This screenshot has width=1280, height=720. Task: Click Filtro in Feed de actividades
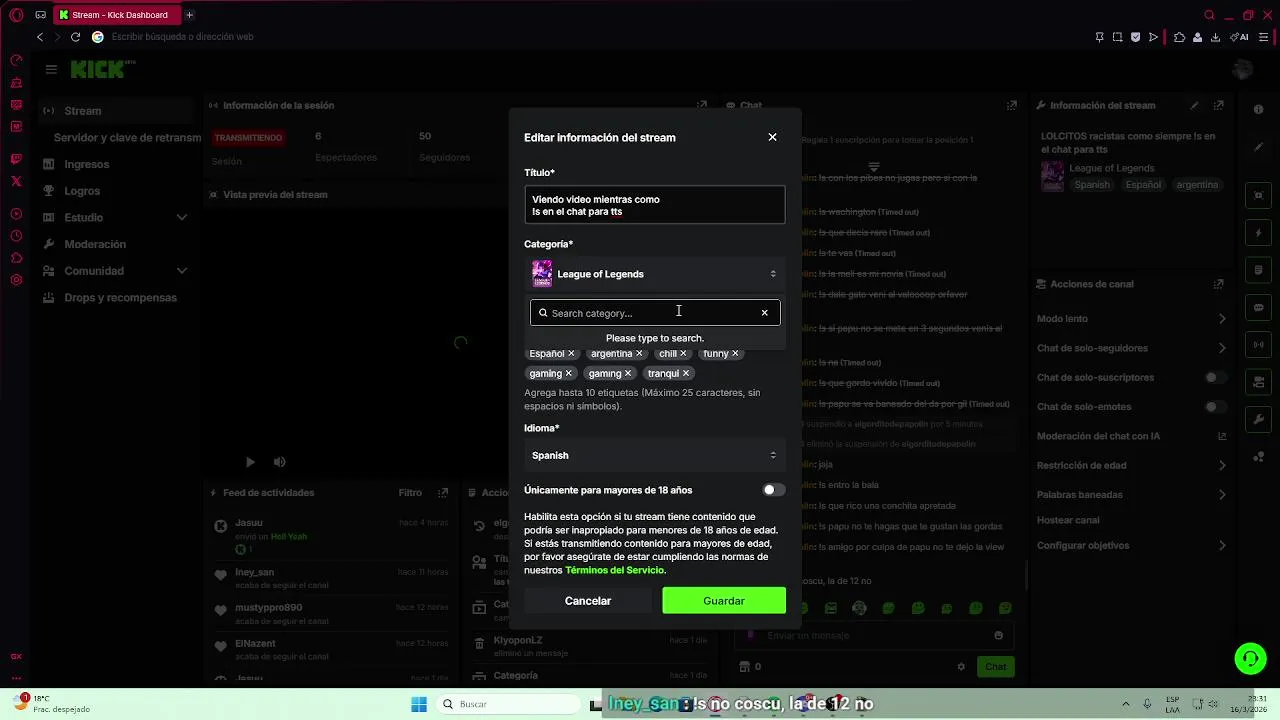tap(410, 493)
